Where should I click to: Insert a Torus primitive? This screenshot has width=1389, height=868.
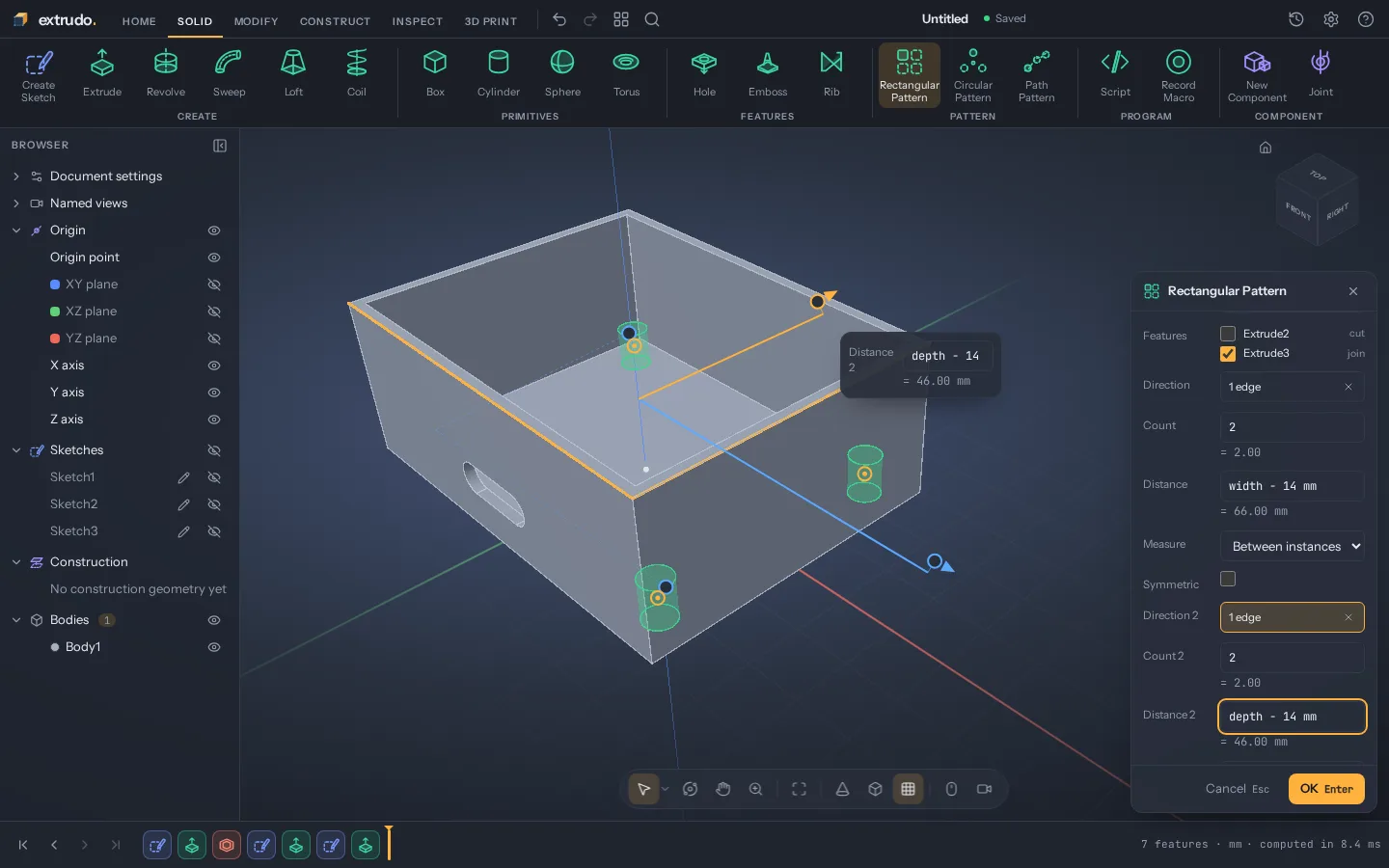coord(626,74)
